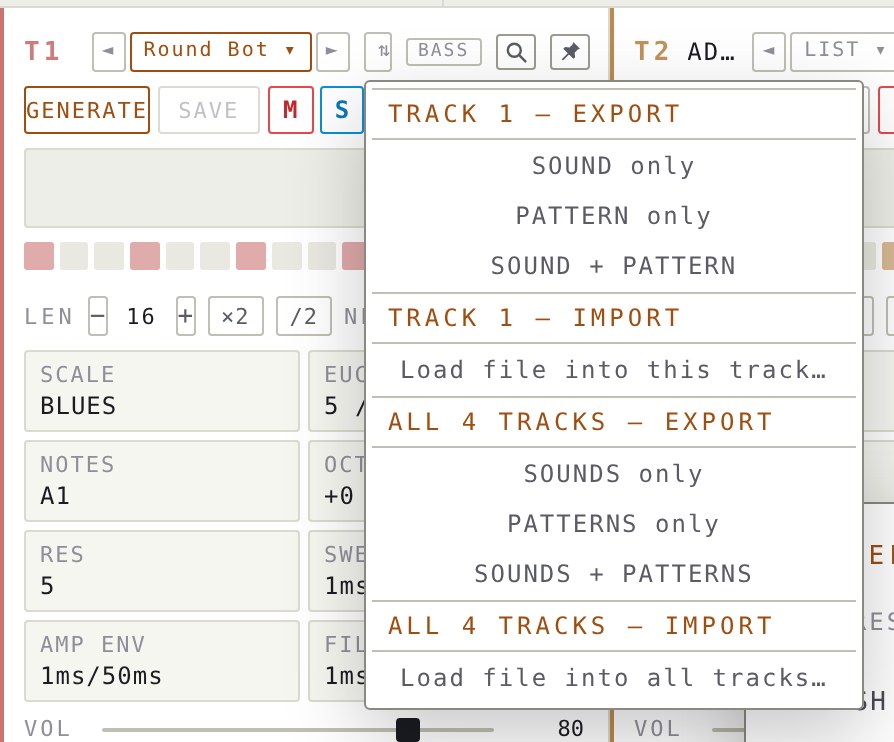Toggle the third sequencer step
Image resolution: width=894 pixels, height=742 pixels.
(109, 256)
